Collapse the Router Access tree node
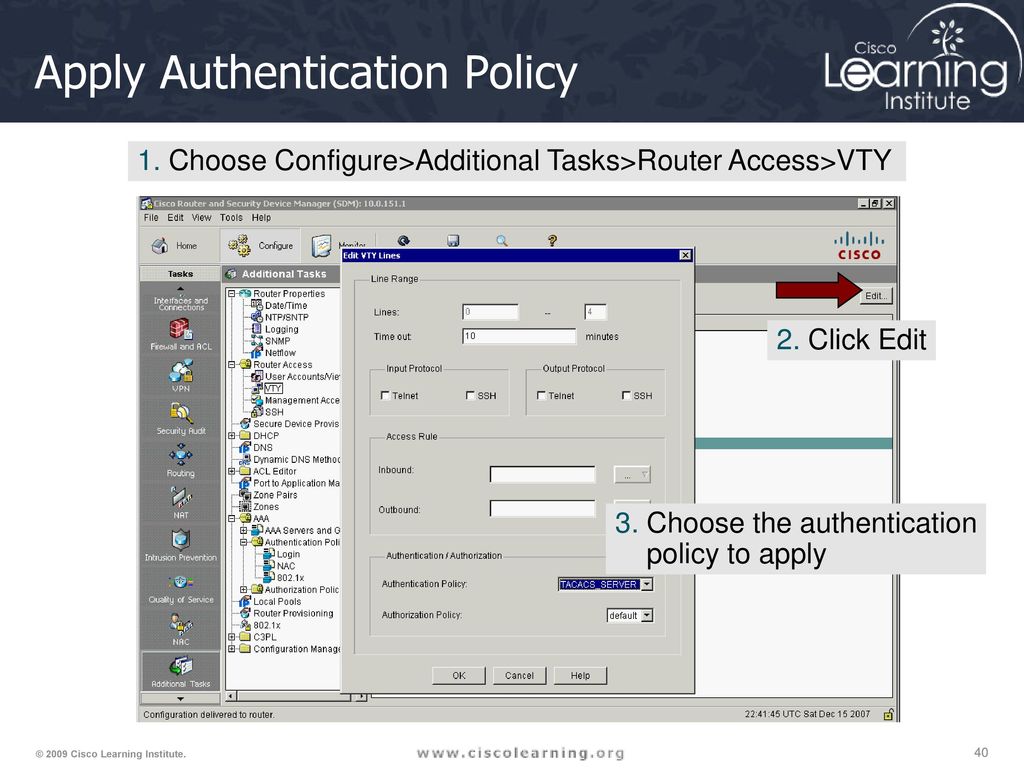The width and height of the screenshot is (1024, 768). tap(231, 364)
